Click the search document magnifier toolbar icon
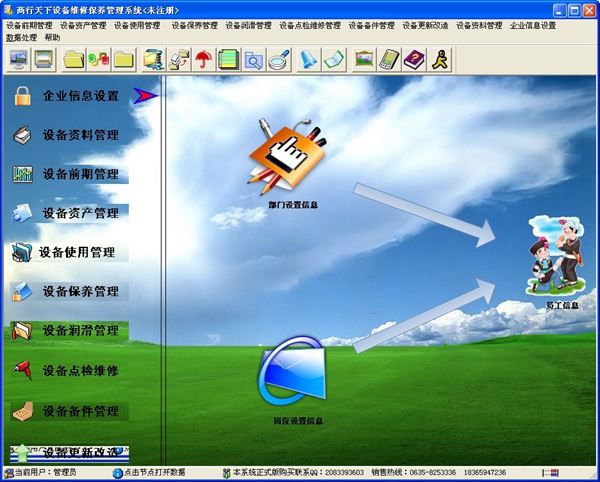This screenshot has height=482, width=600. (x=253, y=59)
